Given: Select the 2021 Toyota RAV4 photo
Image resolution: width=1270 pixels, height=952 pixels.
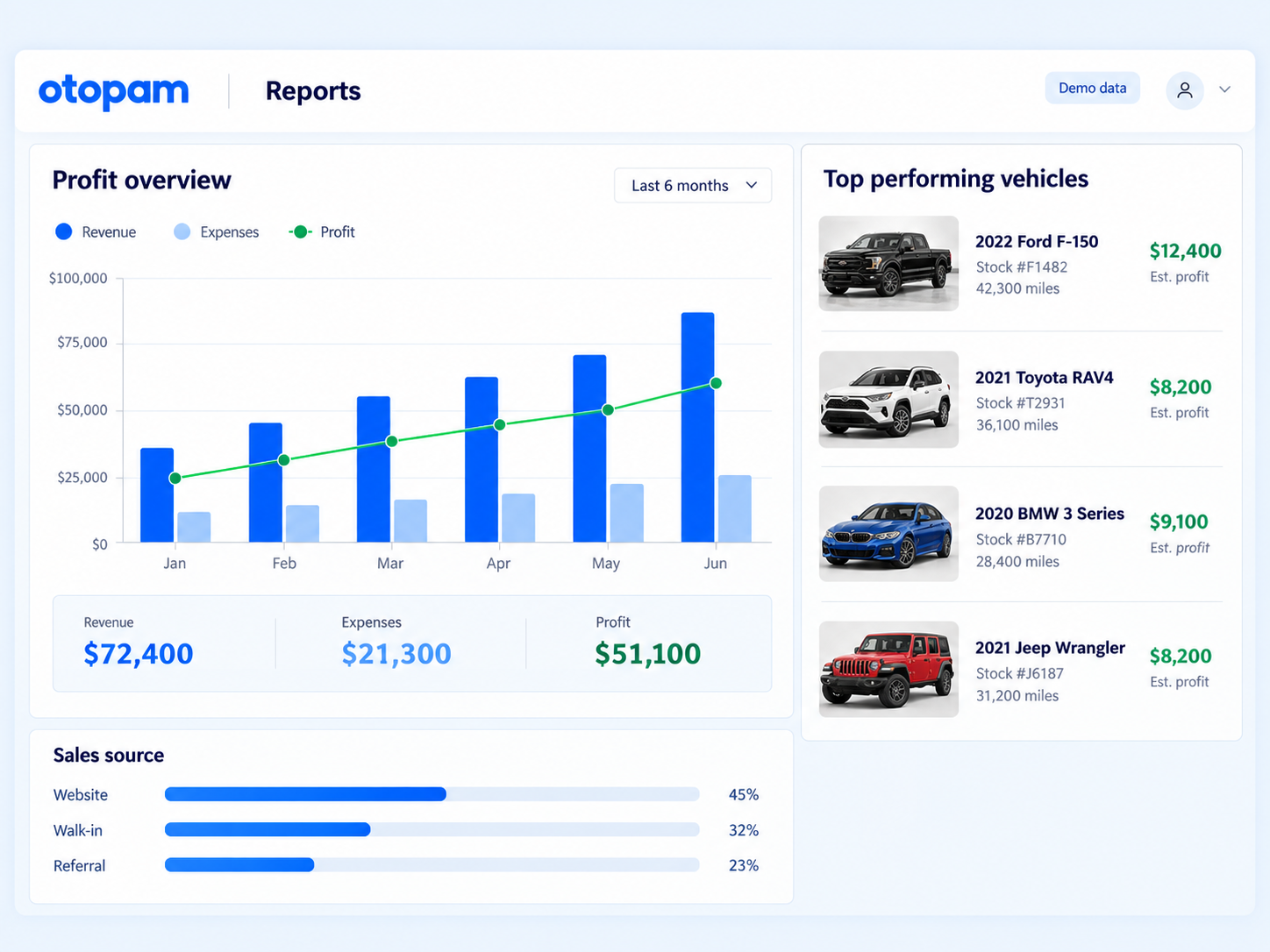Looking at the screenshot, I should pyautogui.click(x=888, y=400).
